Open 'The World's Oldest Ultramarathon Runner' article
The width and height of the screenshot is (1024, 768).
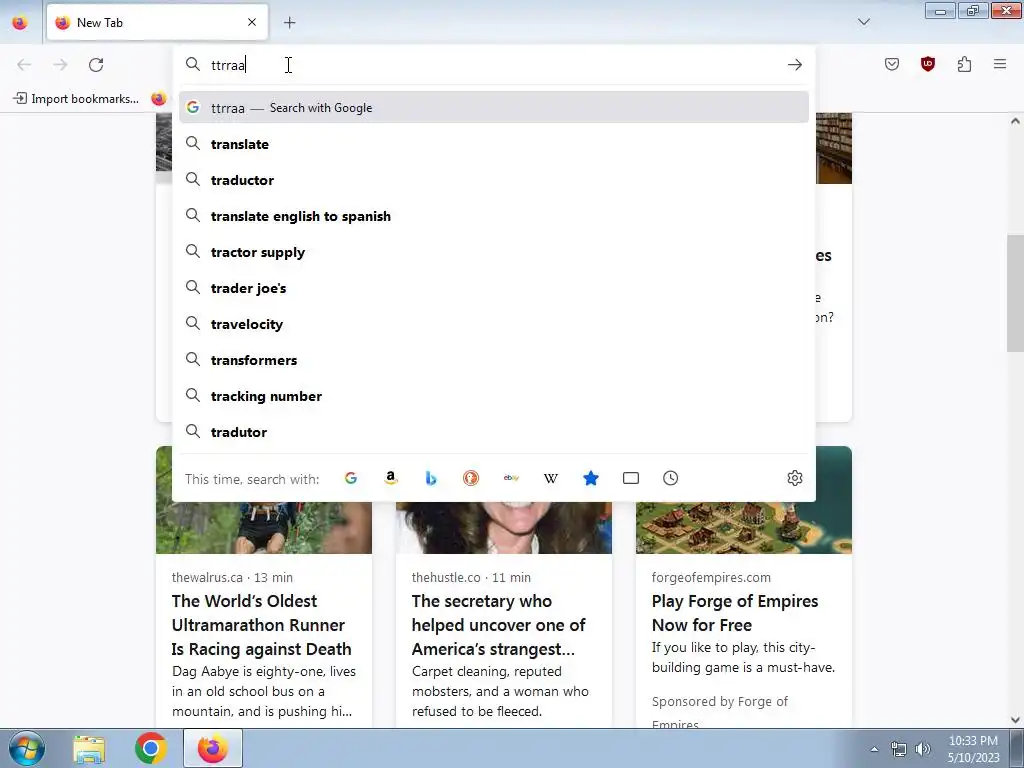tap(262, 625)
